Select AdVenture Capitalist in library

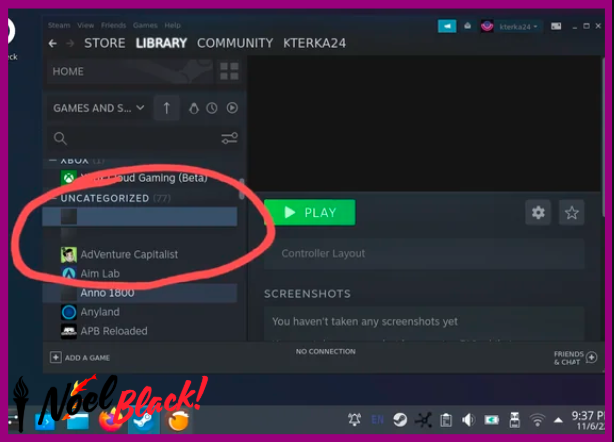tap(140, 254)
